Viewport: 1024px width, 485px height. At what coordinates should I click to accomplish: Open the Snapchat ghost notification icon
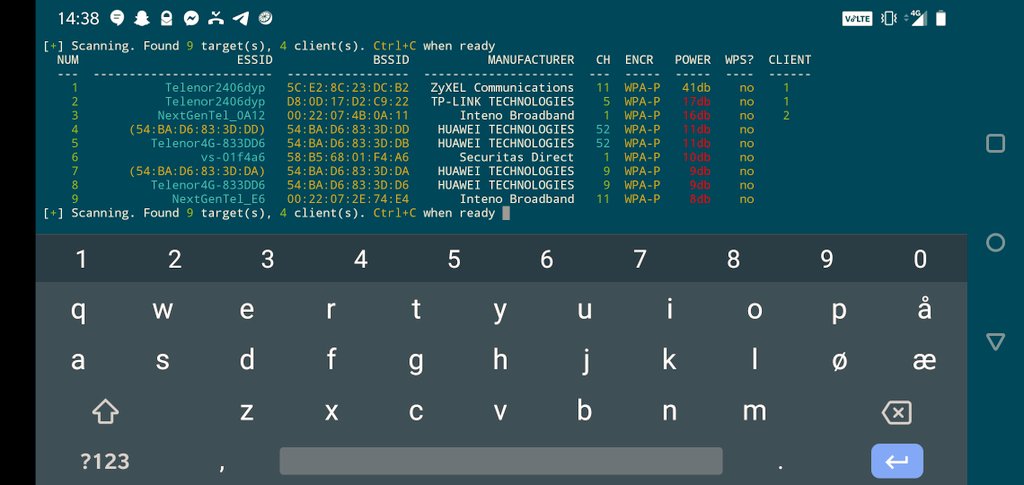point(142,18)
